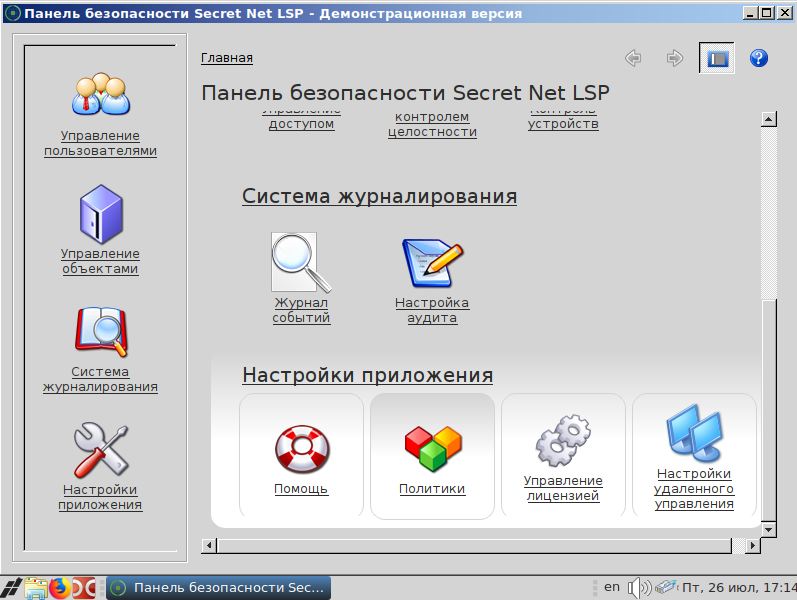The image size is (797, 600).
Task: Click the en keyboard layout indicator
Action: click(612, 587)
